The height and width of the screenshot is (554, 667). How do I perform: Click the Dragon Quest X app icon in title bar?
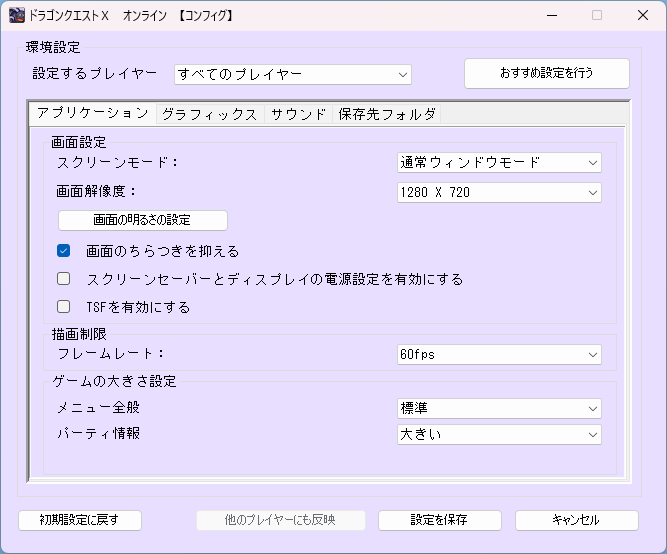(x=17, y=15)
